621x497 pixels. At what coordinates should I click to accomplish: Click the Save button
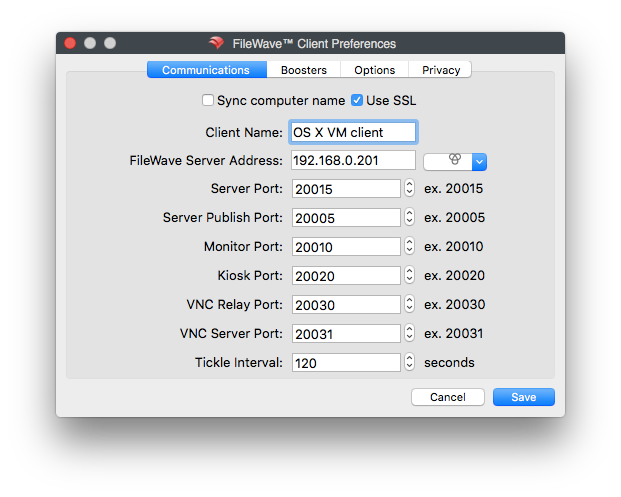(524, 397)
